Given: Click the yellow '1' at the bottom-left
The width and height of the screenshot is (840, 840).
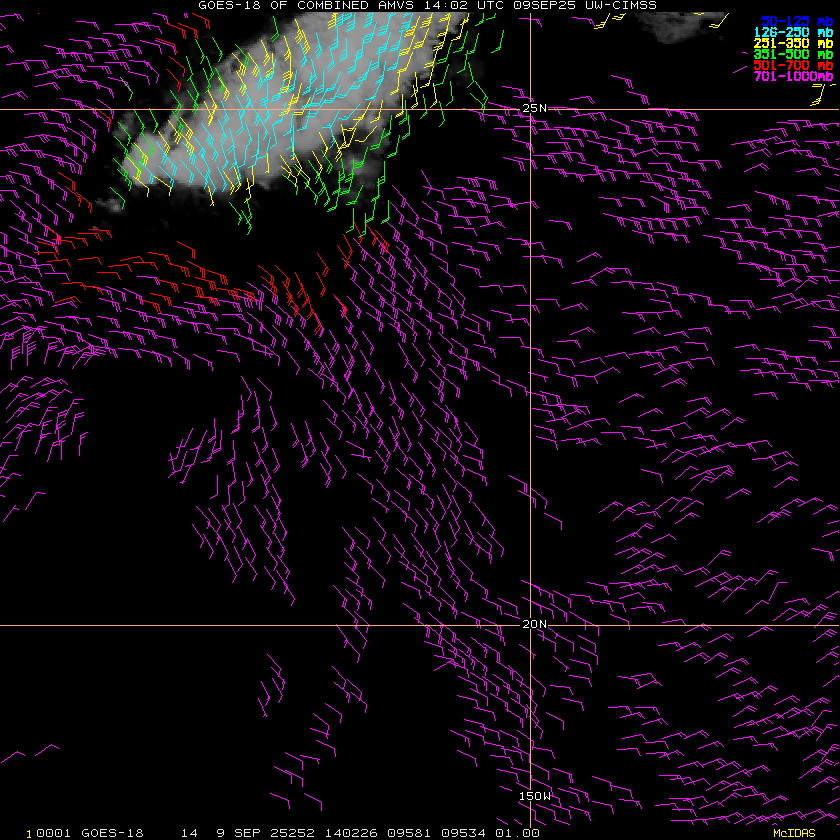Looking at the screenshot, I should tap(29, 834).
